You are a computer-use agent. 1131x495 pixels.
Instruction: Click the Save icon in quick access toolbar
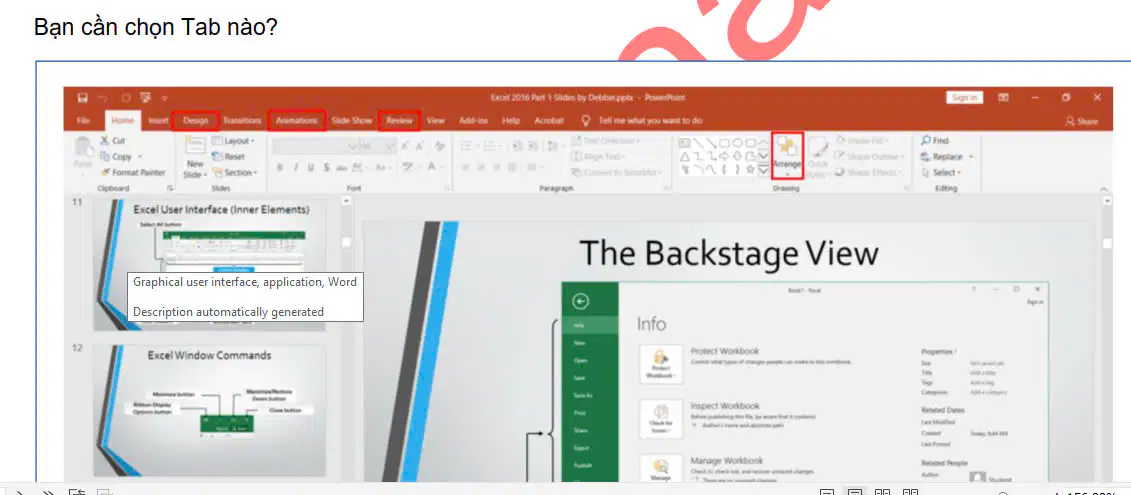coord(82,98)
